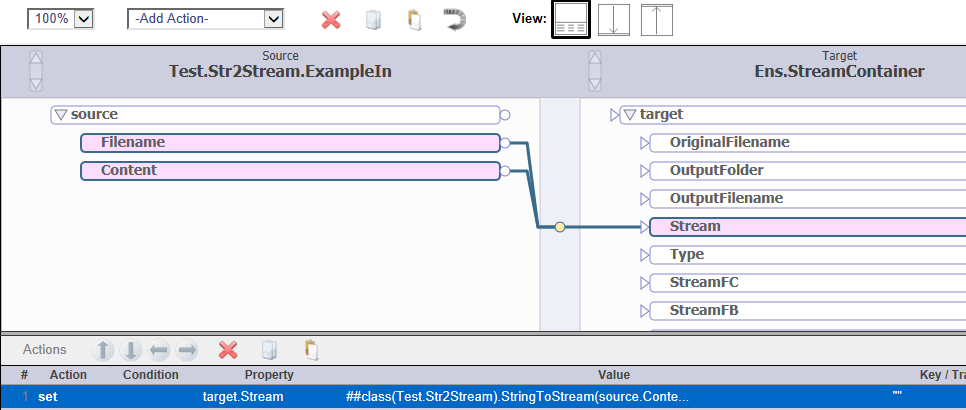The height and width of the screenshot is (410, 966).
Task: Click the move action right arrow
Action: click(x=187, y=351)
